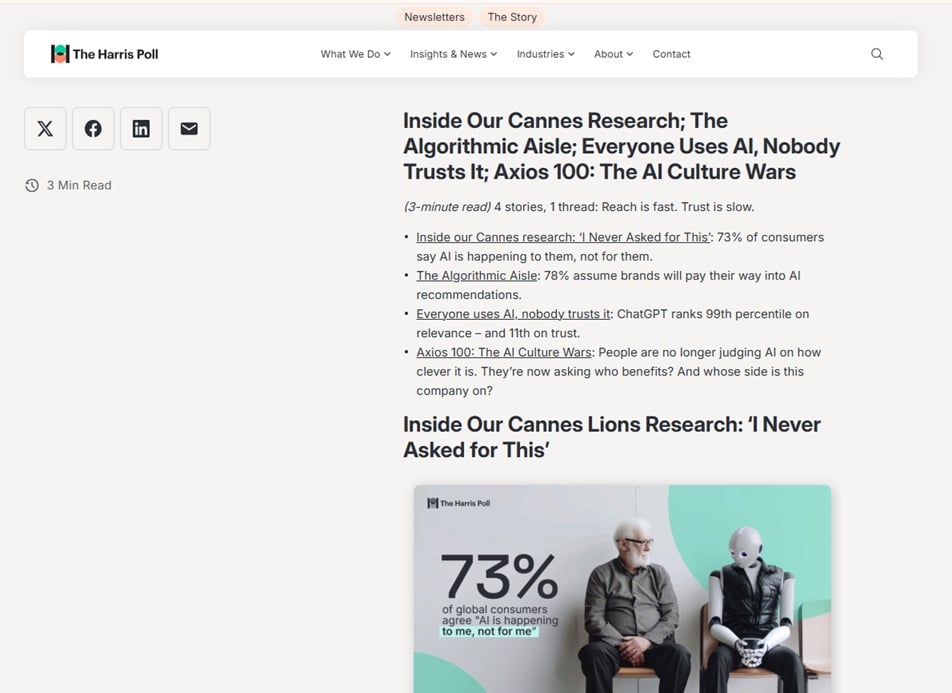Expand the About menu
Image resolution: width=952 pixels, height=693 pixels.
point(613,54)
